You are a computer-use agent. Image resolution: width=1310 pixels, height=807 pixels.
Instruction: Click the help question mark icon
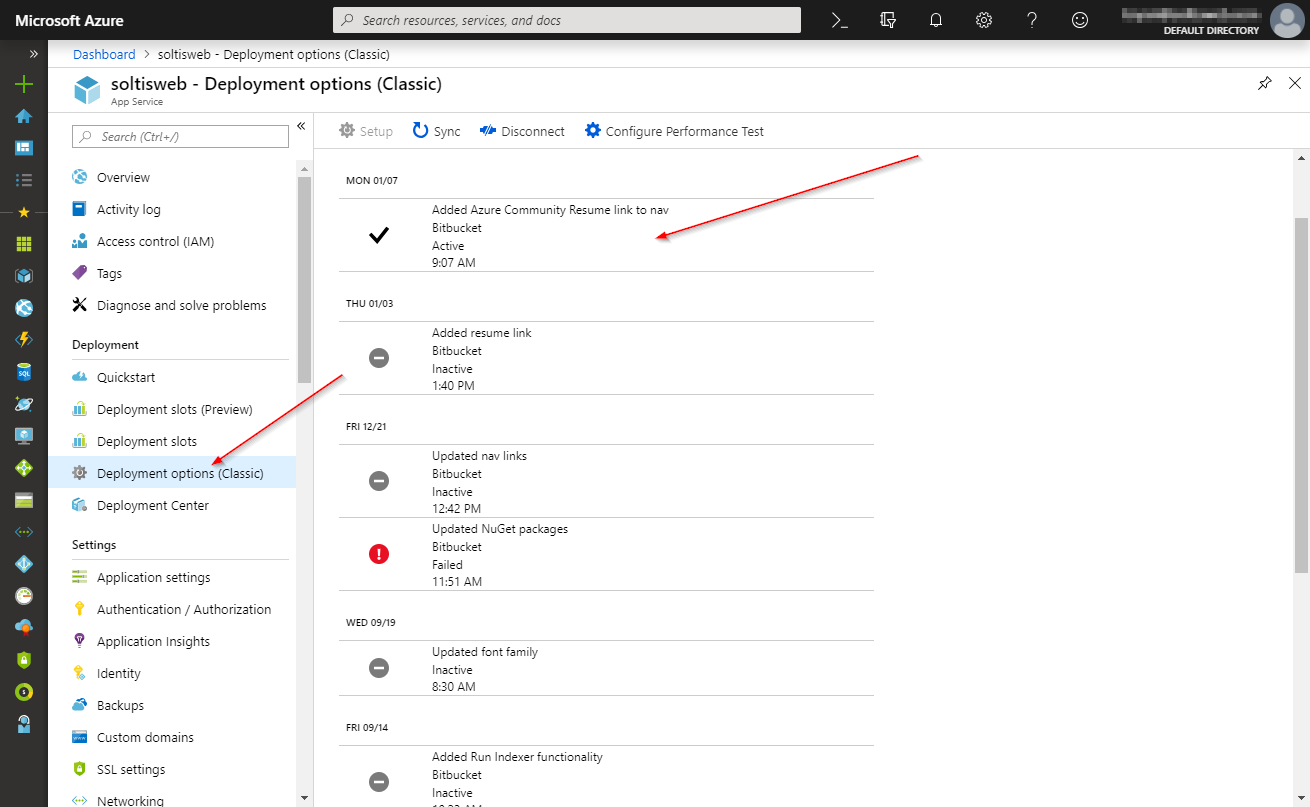click(1031, 20)
